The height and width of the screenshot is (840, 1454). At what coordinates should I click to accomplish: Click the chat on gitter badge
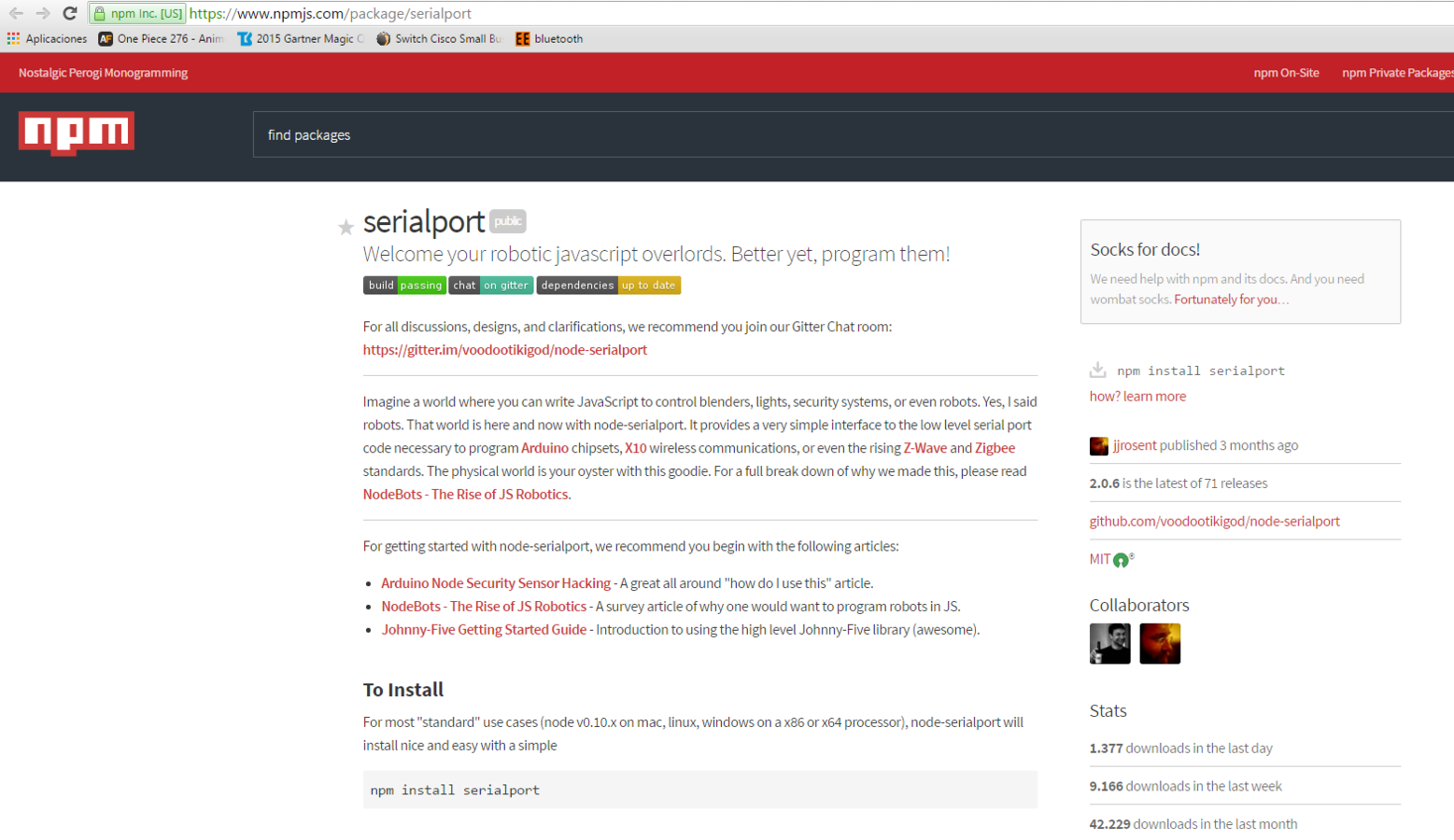point(491,286)
